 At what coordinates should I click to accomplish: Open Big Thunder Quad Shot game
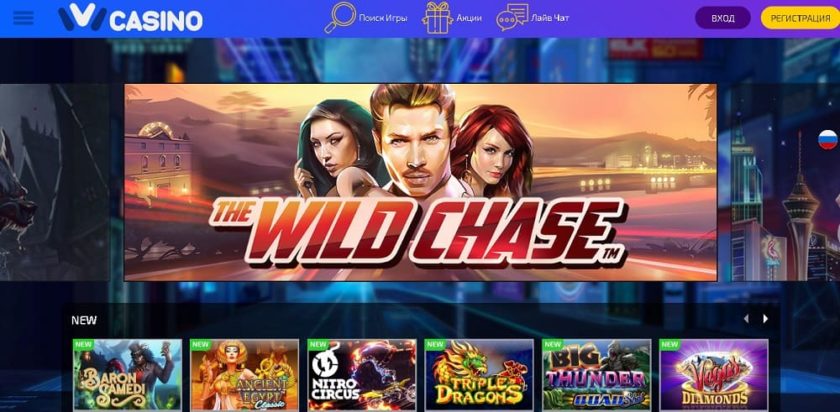coord(597,375)
